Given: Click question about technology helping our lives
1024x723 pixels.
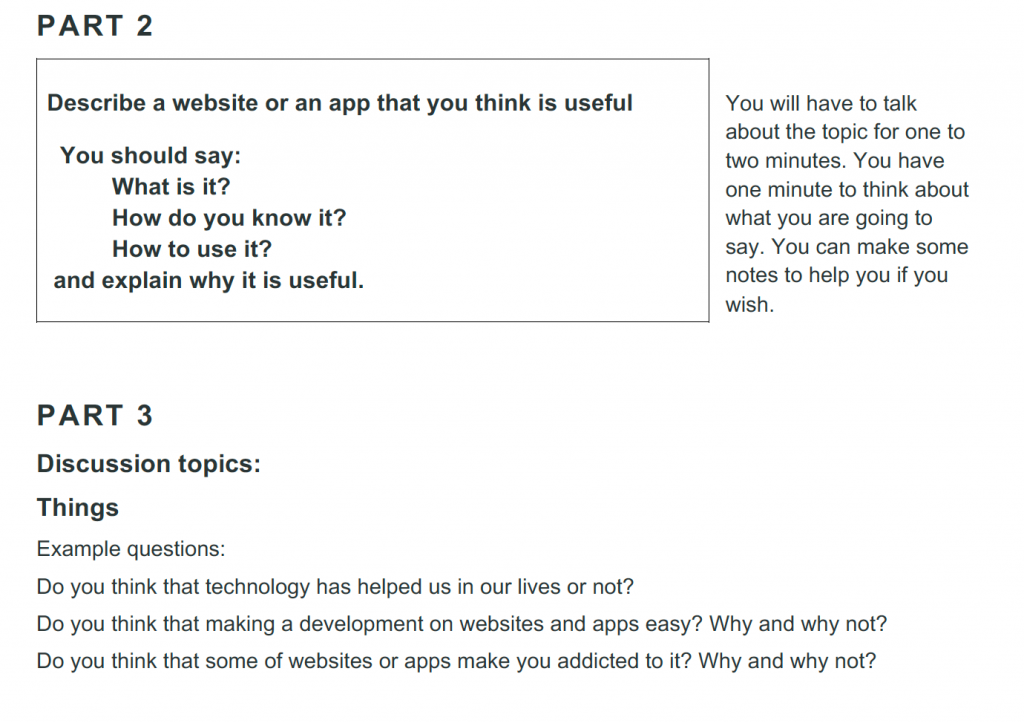Looking at the screenshot, I should coord(335,586).
